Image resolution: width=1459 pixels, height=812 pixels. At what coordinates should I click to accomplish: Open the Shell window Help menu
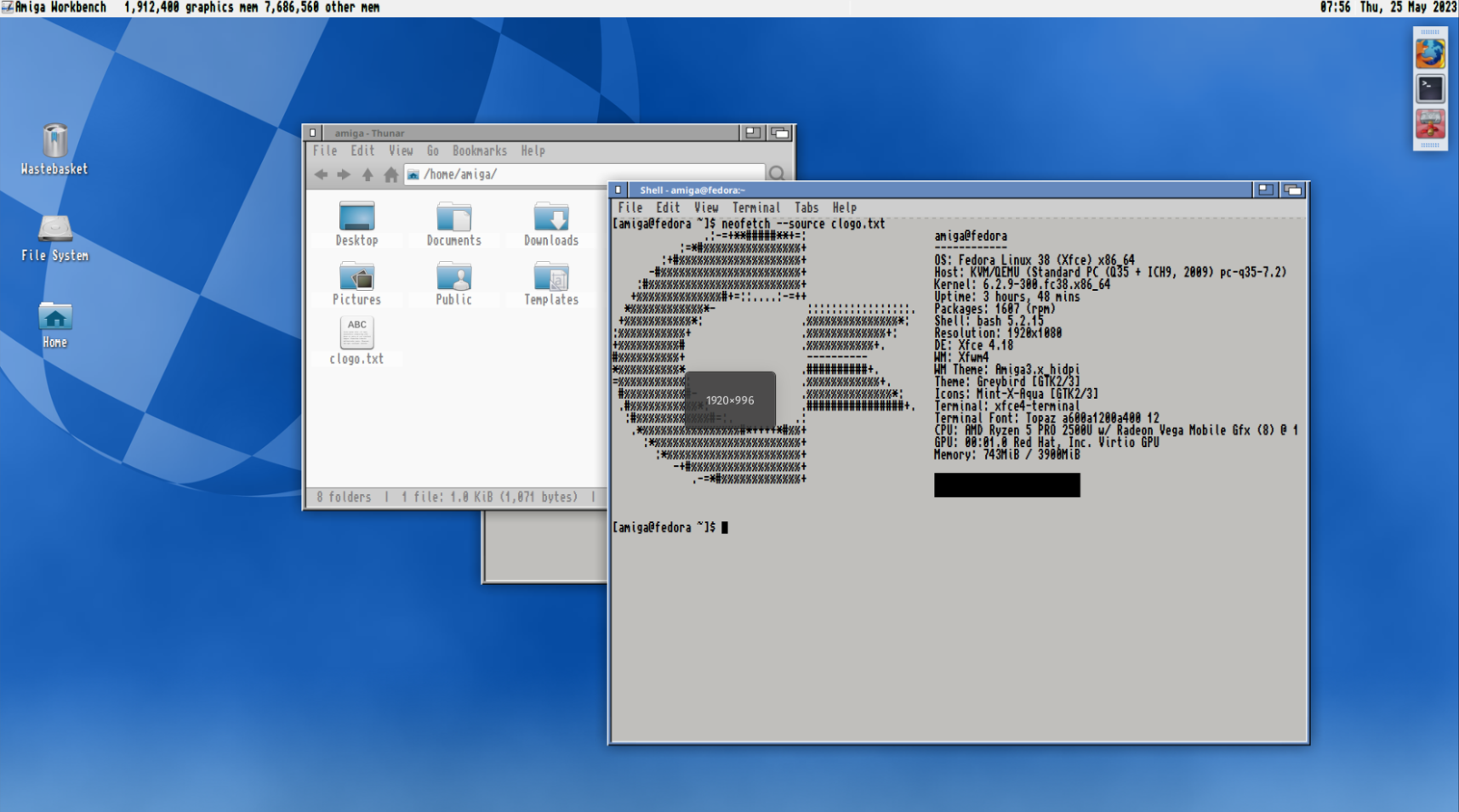point(845,207)
